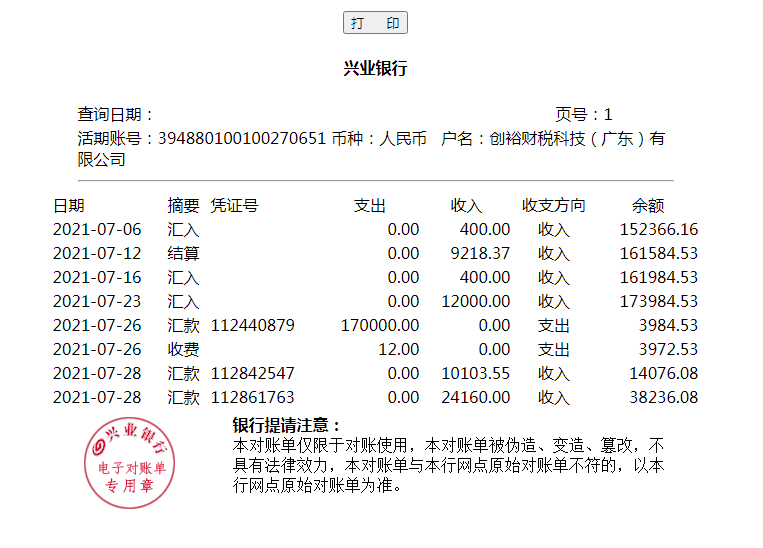The height and width of the screenshot is (548, 763).
Task: Click the 收费 summary cell
Action: click(183, 349)
